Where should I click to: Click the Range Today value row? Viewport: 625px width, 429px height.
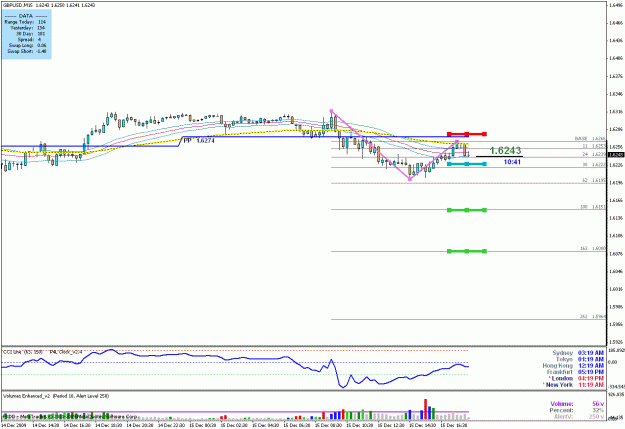pos(25,22)
